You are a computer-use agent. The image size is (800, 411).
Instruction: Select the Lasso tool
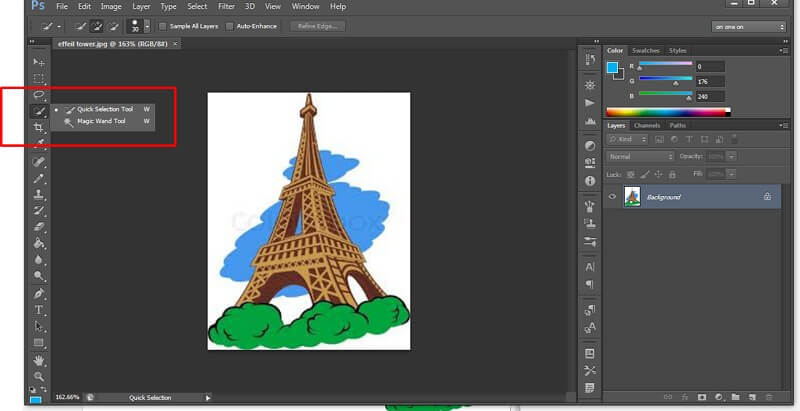tap(39, 95)
